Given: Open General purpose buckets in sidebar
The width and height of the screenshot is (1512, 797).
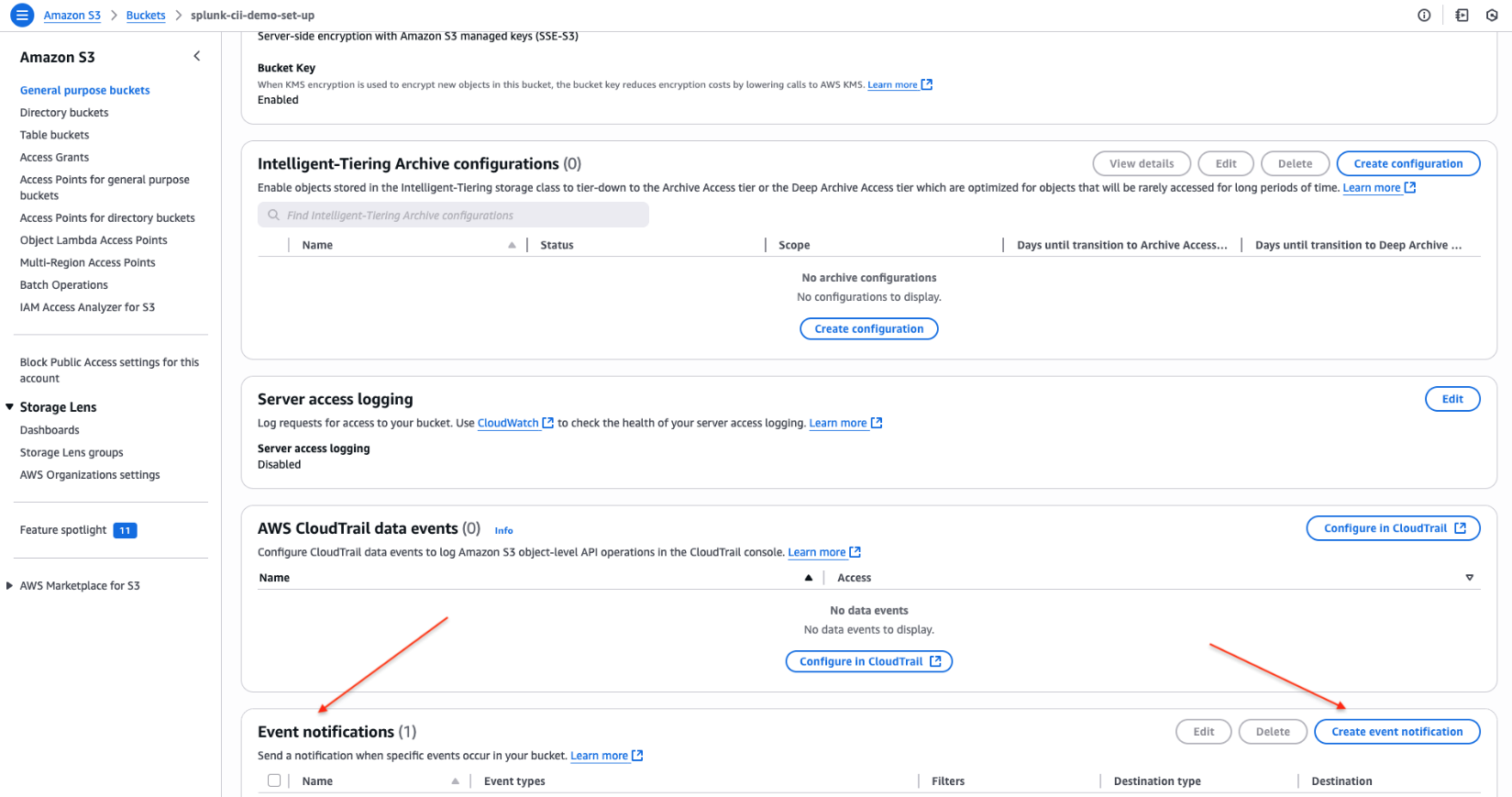Looking at the screenshot, I should (x=84, y=91).
